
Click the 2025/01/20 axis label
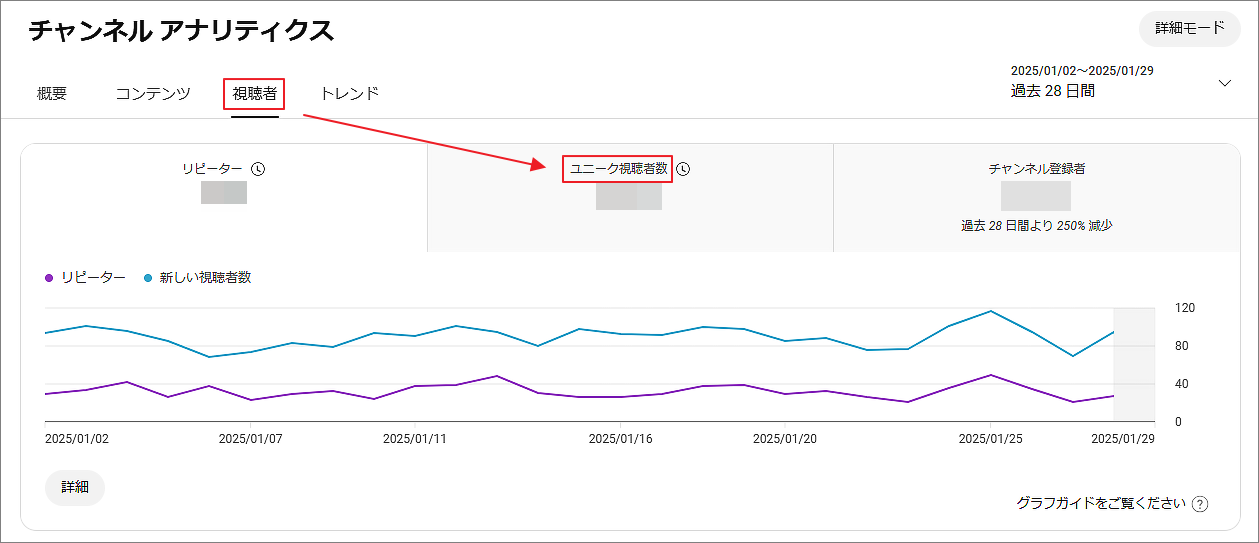785,439
